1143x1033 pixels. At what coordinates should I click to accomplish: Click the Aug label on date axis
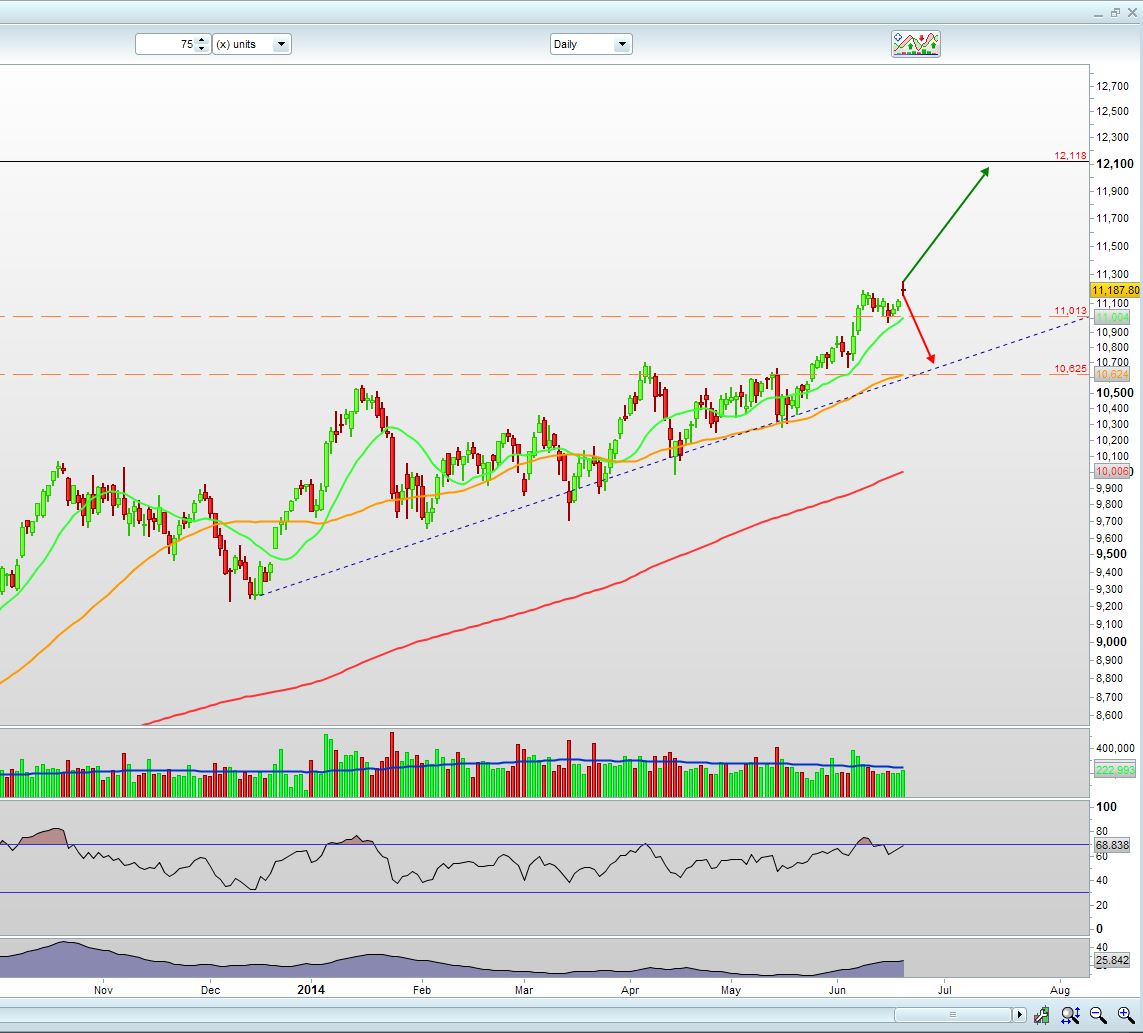[1060, 990]
